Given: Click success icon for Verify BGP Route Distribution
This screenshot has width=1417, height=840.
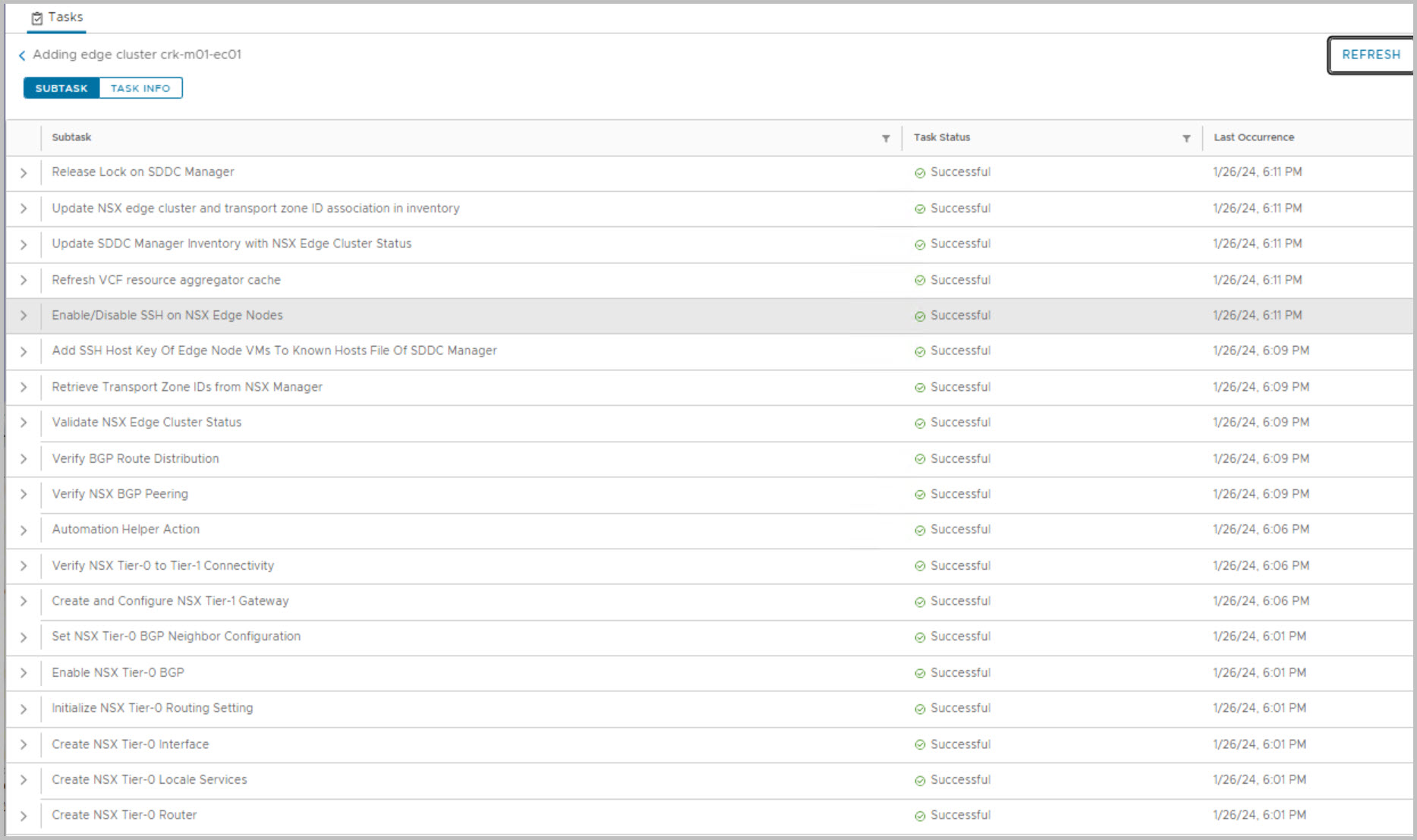Looking at the screenshot, I should pyautogui.click(x=920, y=459).
